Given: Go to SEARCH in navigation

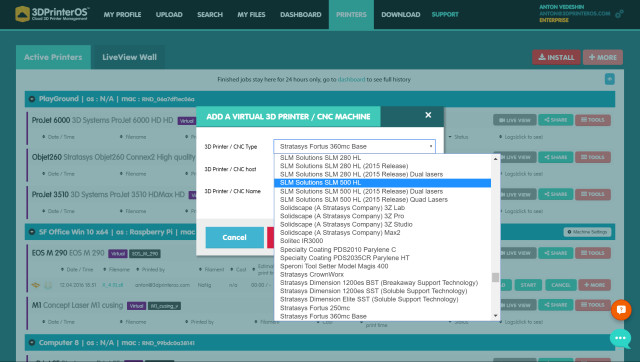Looking at the screenshot, I should 210,15.
